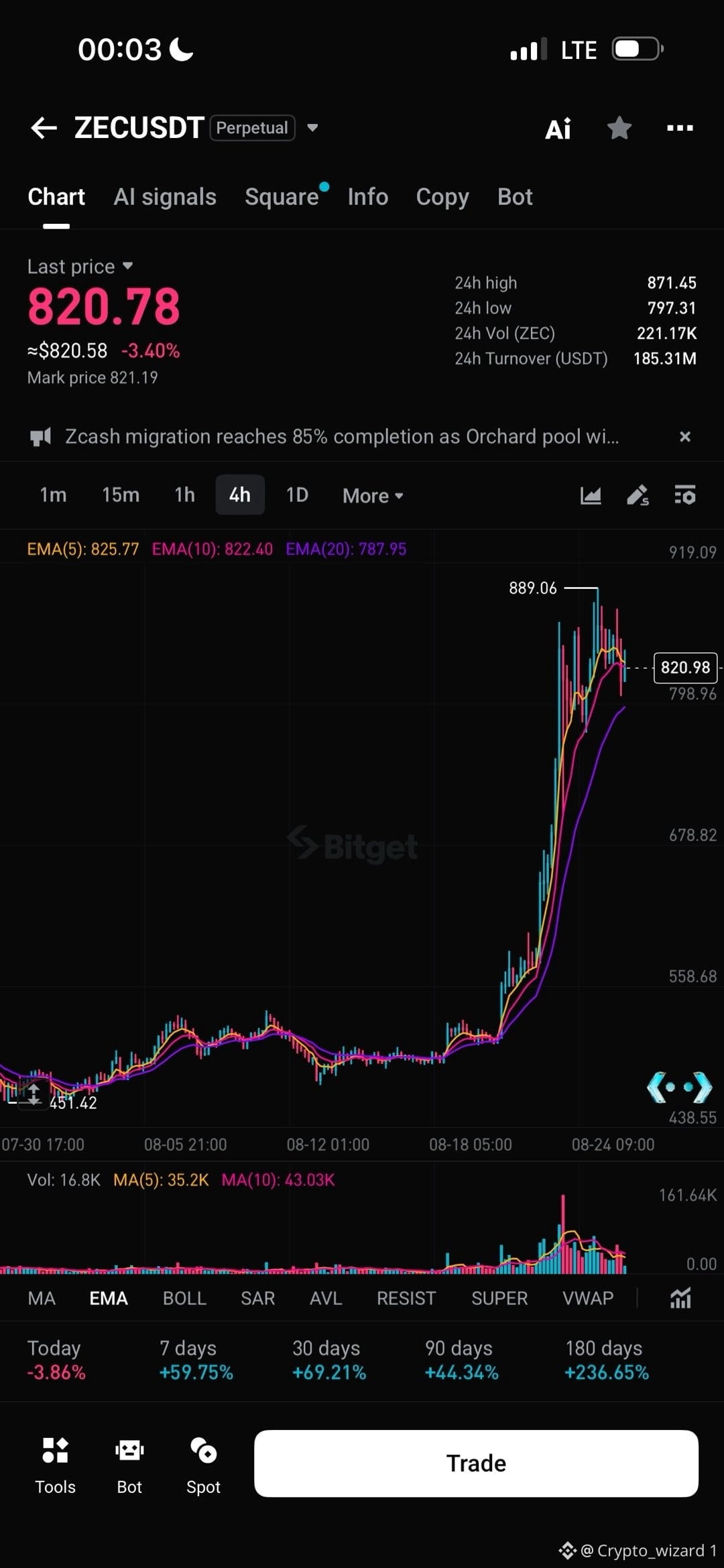Expand chart with the vertical arrows icon

(x=34, y=1095)
